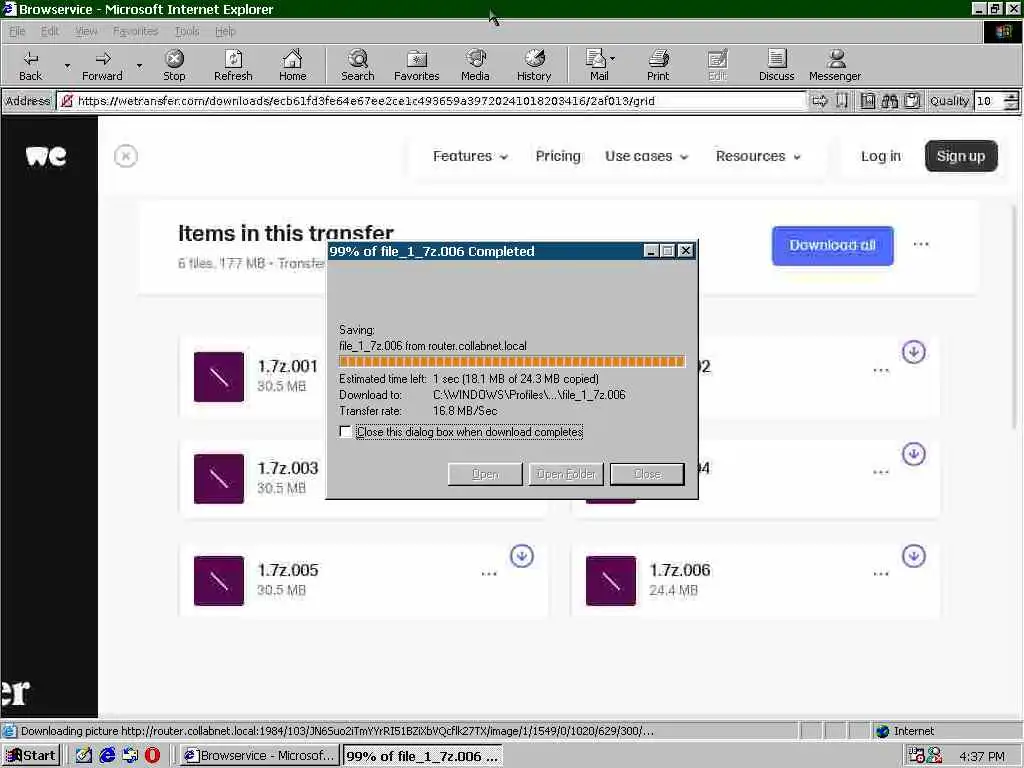Switch to the Browservice taskbar button
Image resolution: width=1024 pixels, height=768 pixels.
click(x=259, y=756)
